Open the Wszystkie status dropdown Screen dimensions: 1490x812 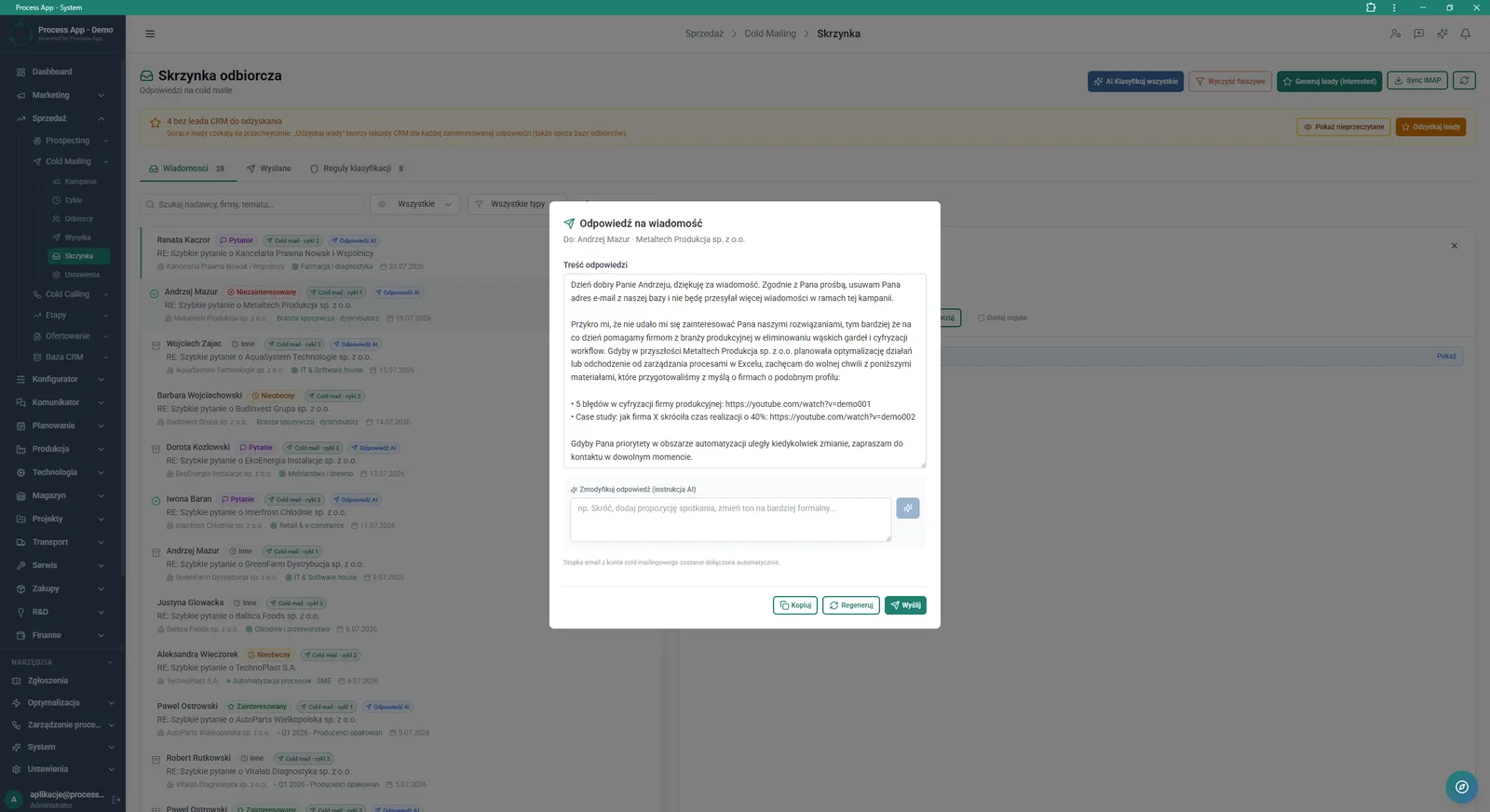click(x=415, y=204)
